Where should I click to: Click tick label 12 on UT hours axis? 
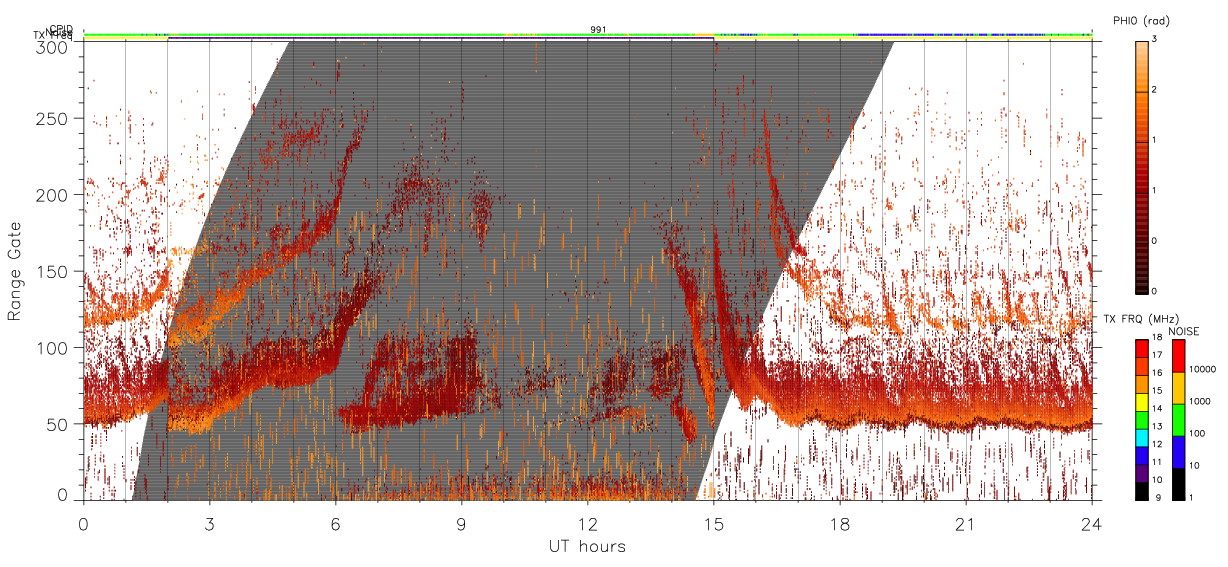(x=587, y=524)
